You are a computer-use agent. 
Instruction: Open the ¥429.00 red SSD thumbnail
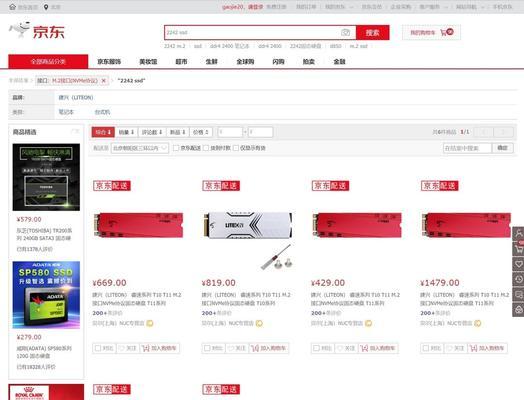pyautogui.click(x=357, y=225)
